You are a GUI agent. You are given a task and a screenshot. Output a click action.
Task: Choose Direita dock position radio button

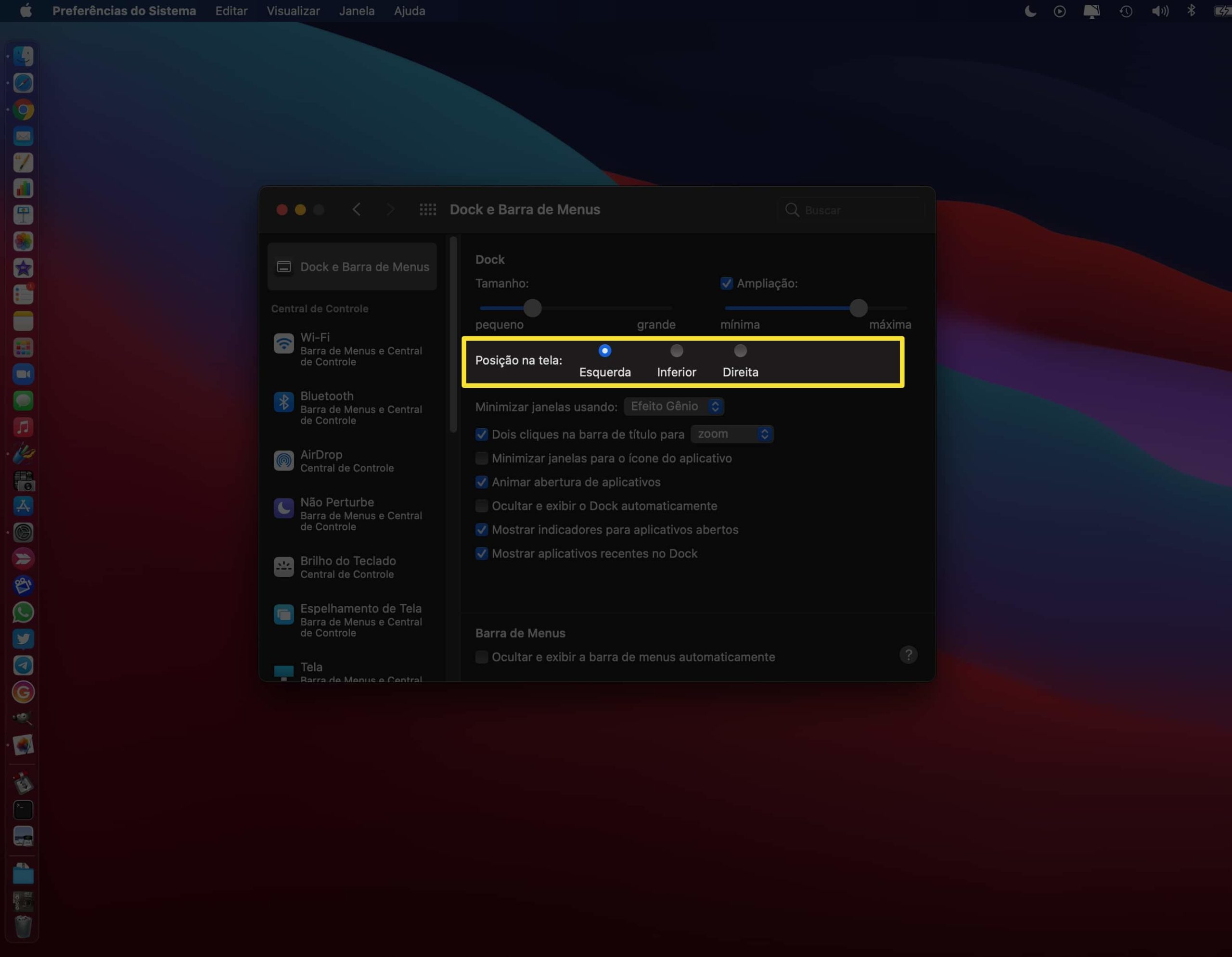[740, 351]
